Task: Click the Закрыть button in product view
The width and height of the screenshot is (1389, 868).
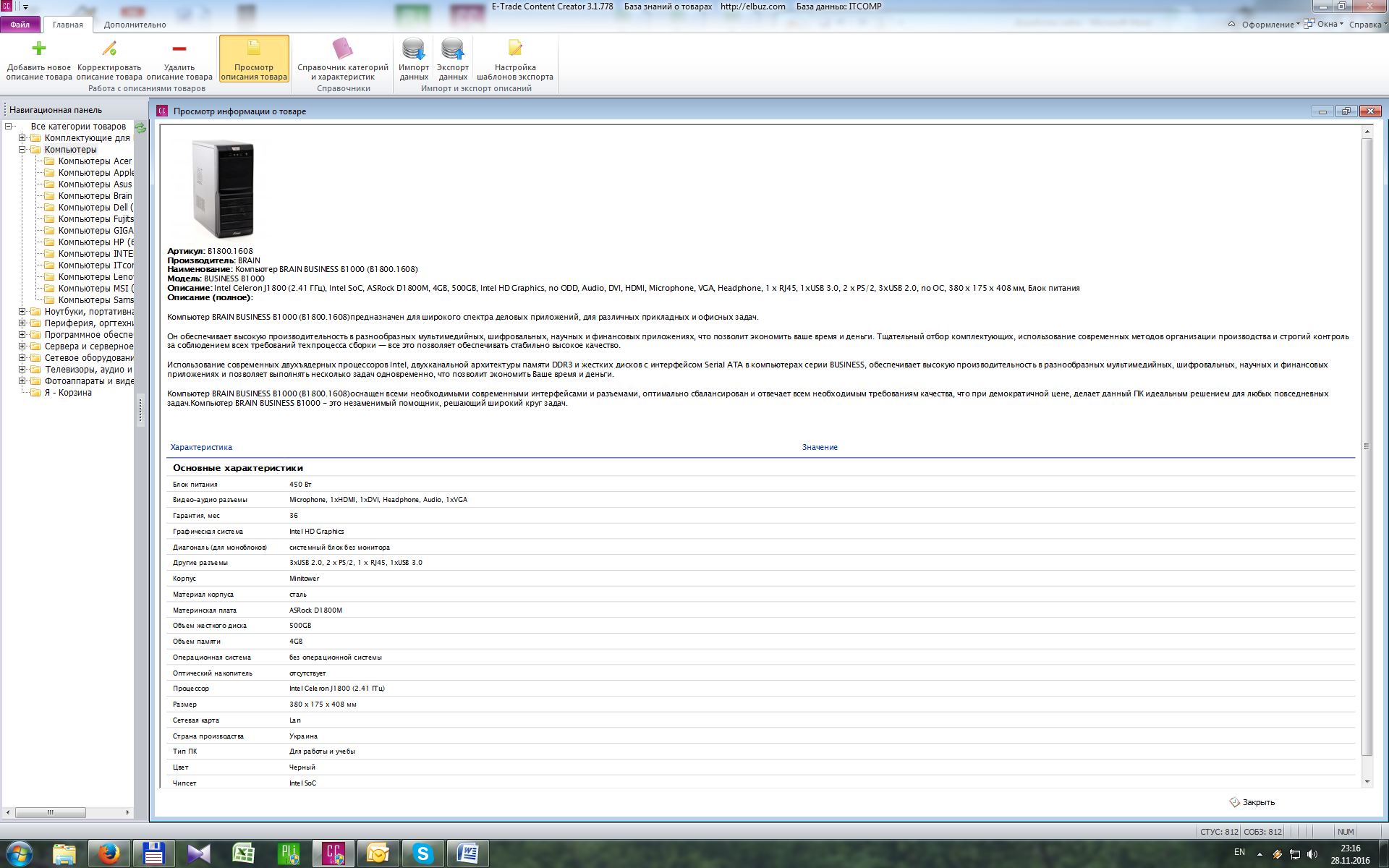Action: (1252, 802)
